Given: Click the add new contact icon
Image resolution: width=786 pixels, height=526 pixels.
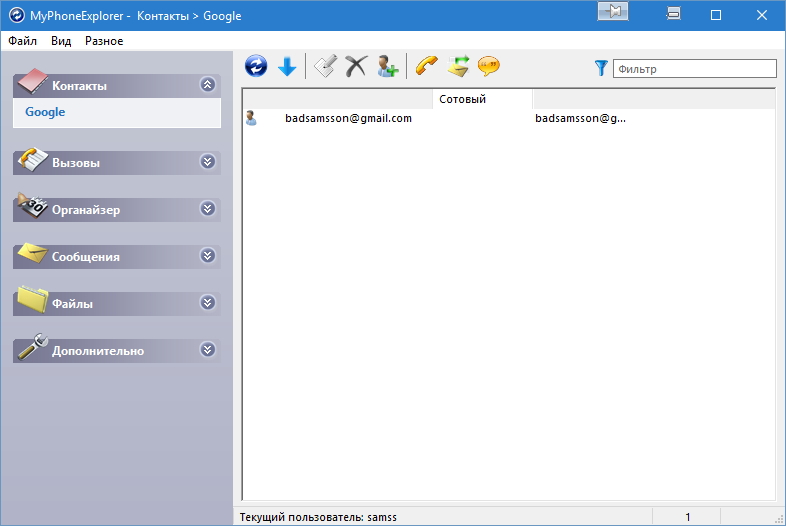Looking at the screenshot, I should point(387,66).
